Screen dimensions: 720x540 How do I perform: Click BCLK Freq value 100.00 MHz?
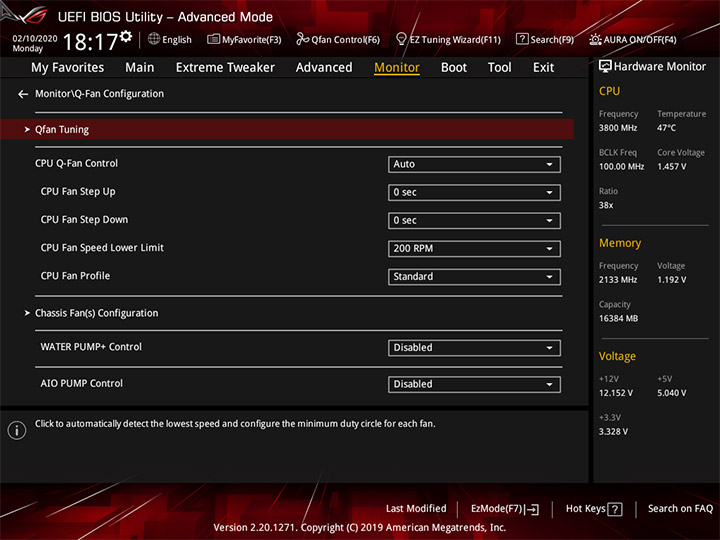coord(621,167)
